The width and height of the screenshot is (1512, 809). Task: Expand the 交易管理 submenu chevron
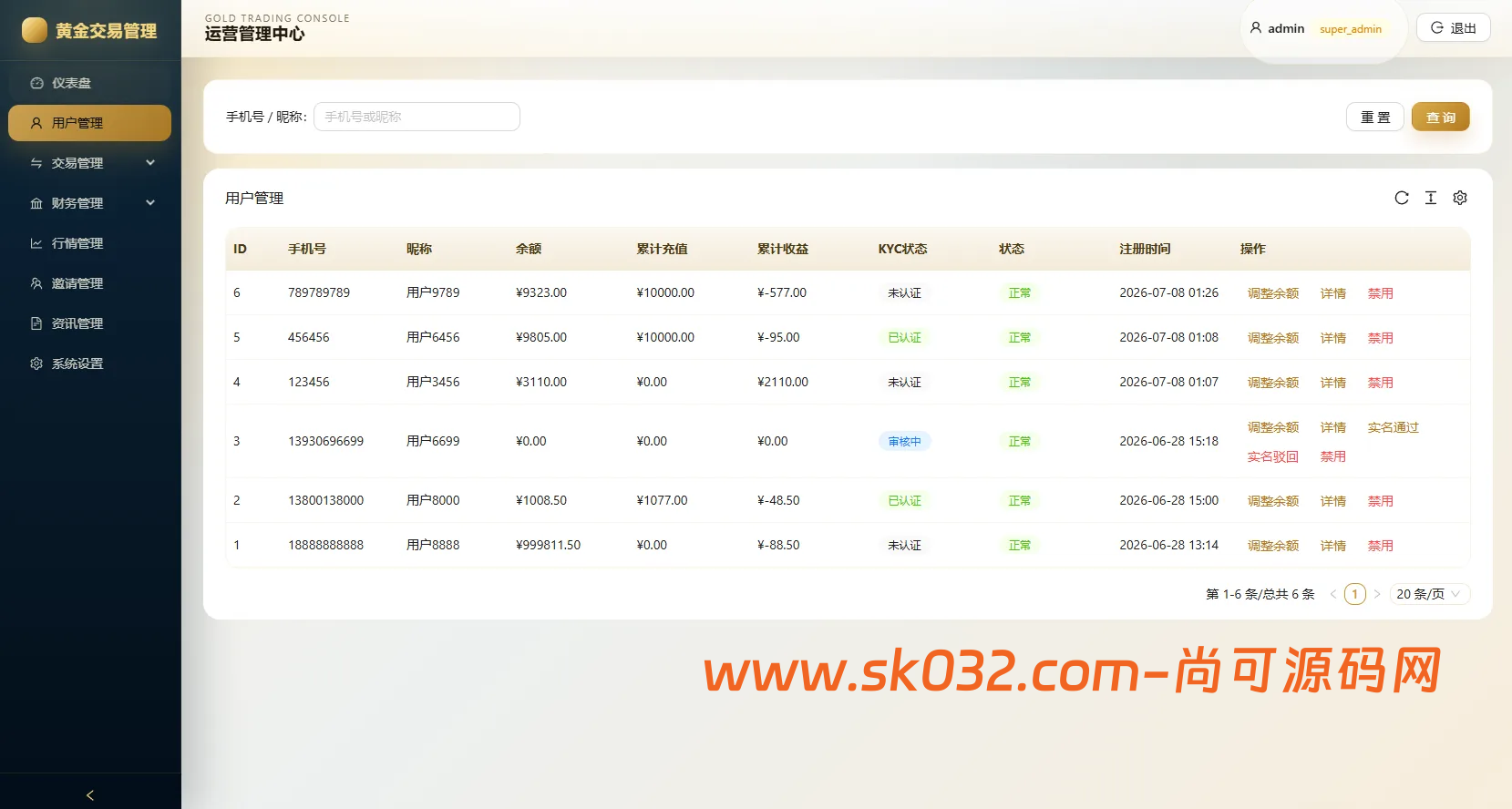pyautogui.click(x=150, y=163)
